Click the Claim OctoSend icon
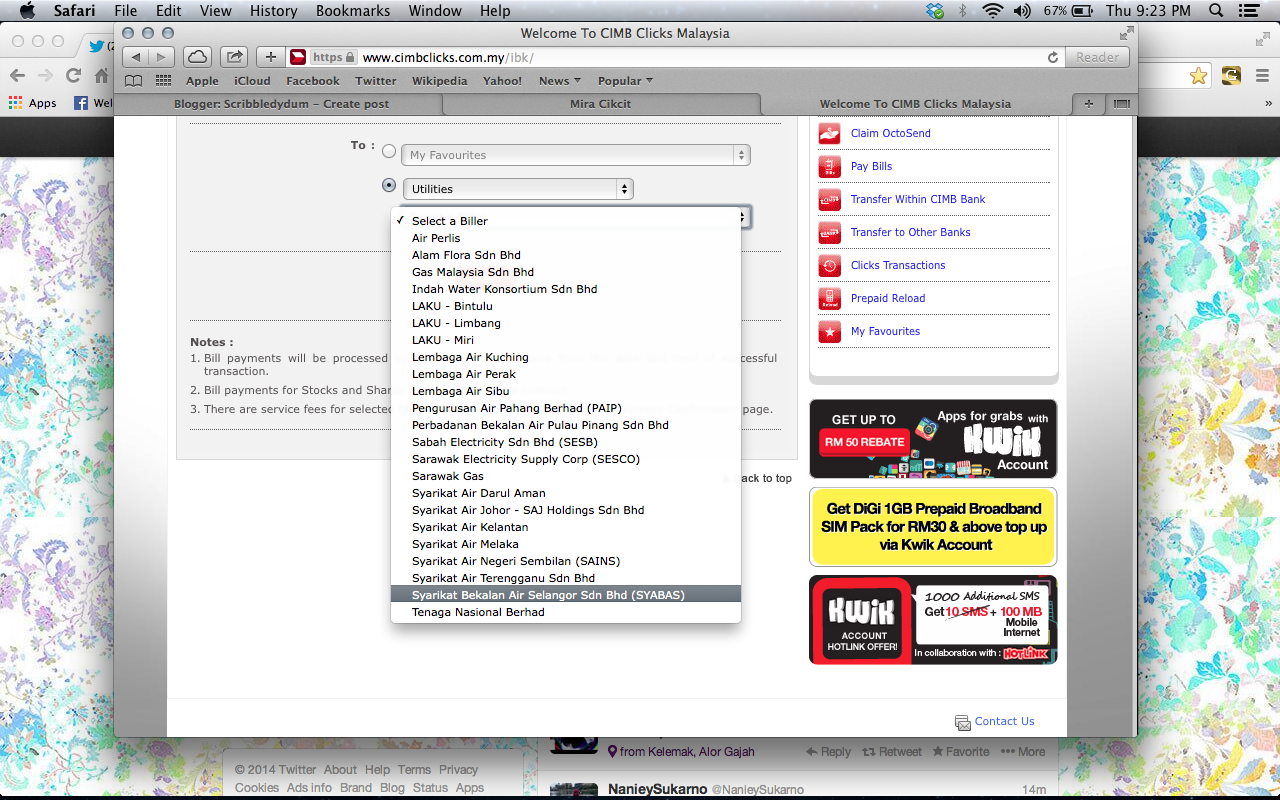The image size is (1280, 800). (829, 134)
